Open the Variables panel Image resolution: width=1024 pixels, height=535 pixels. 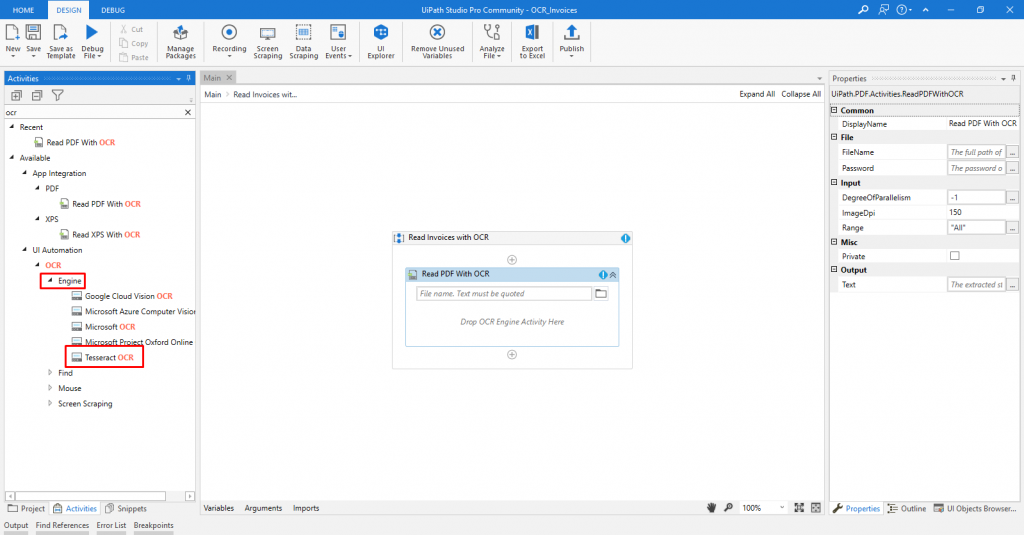pyautogui.click(x=219, y=508)
